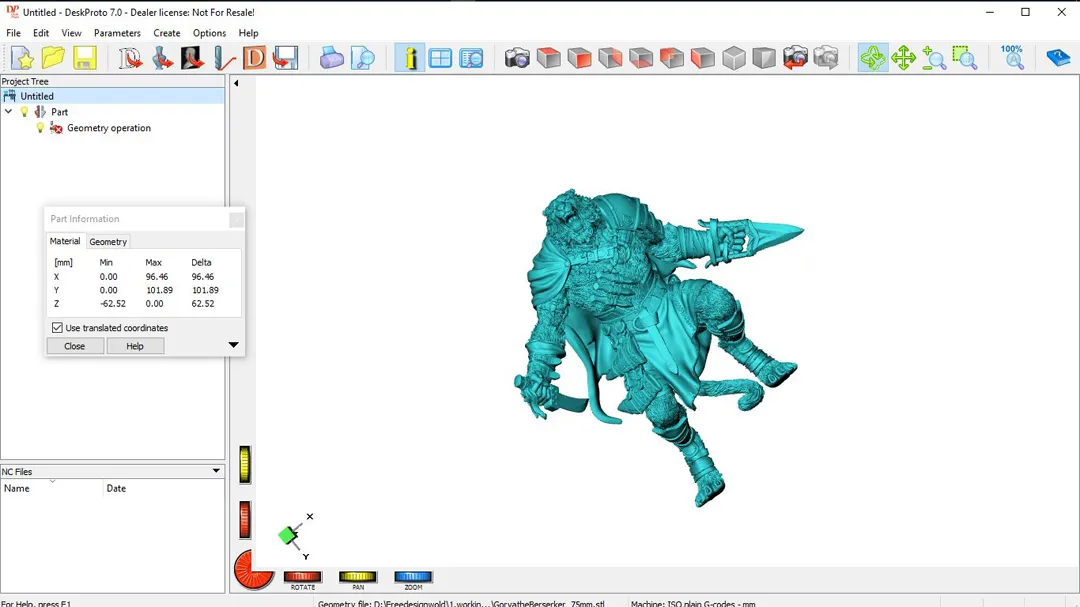Toggle Use translated coordinates checkbox
Viewport: 1080px width, 607px height.
[57, 328]
